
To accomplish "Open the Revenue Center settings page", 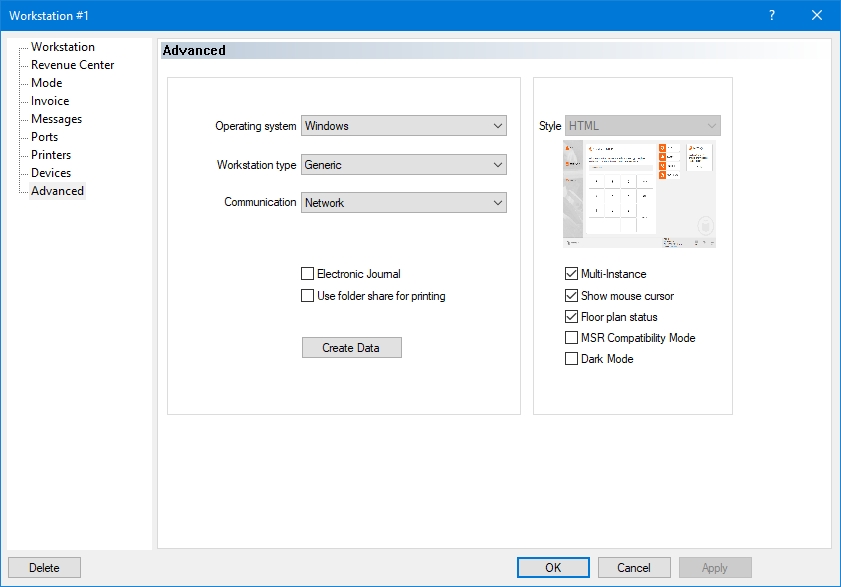I will pyautogui.click(x=72, y=65).
